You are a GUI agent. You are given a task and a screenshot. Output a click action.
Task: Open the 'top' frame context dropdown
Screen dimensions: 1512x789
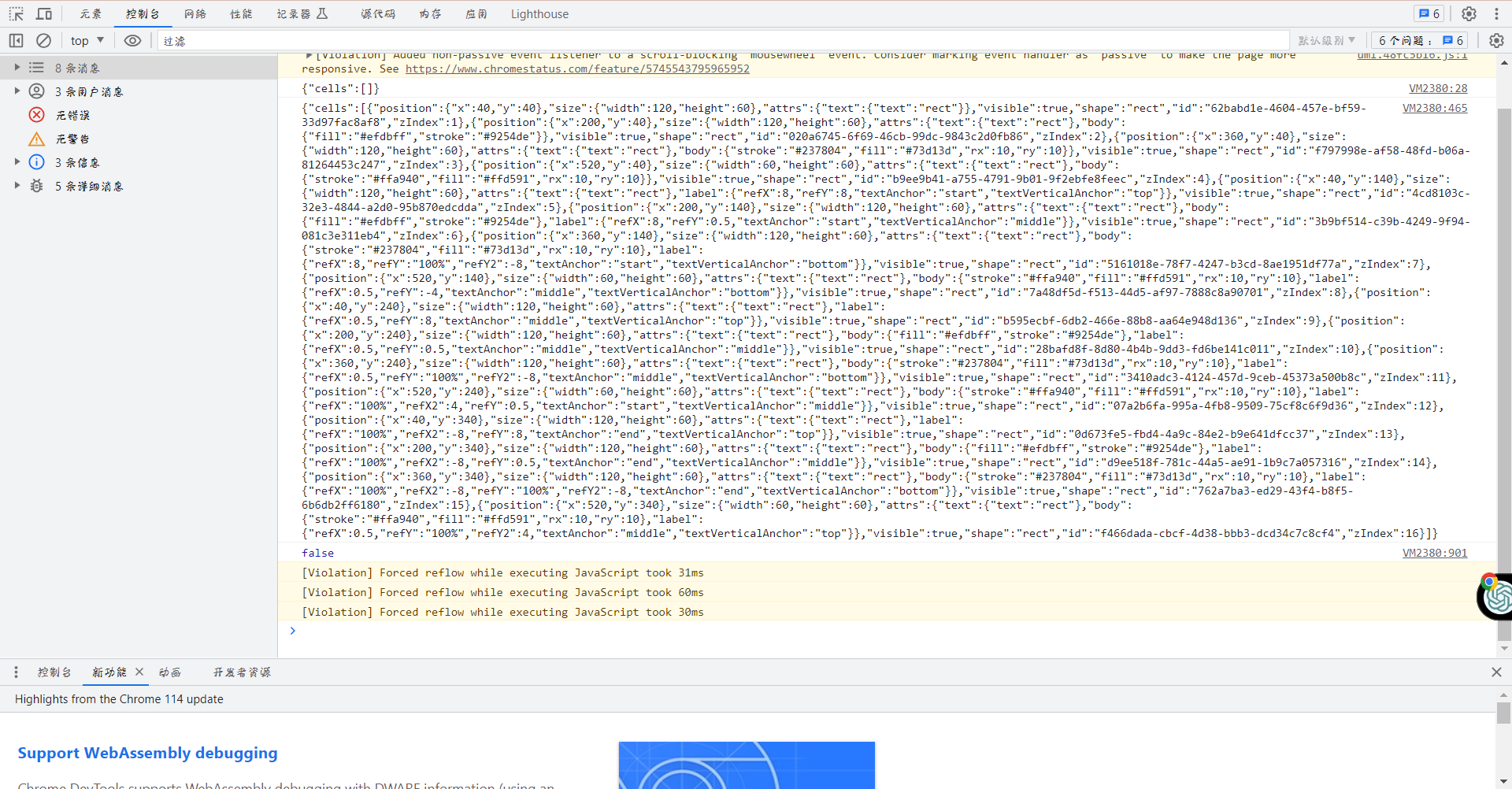pyautogui.click(x=86, y=40)
